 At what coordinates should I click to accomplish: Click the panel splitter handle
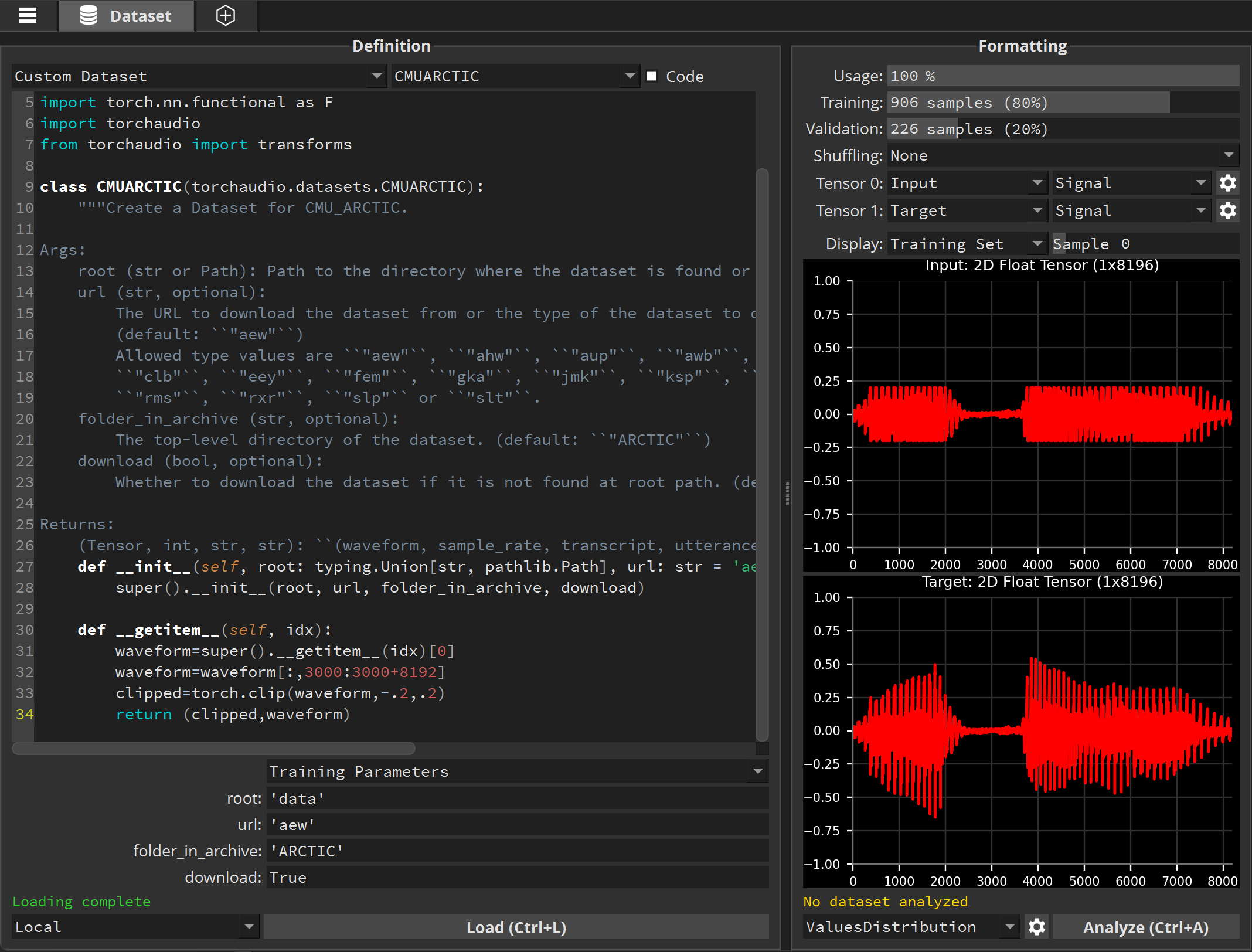coord(787,494)
